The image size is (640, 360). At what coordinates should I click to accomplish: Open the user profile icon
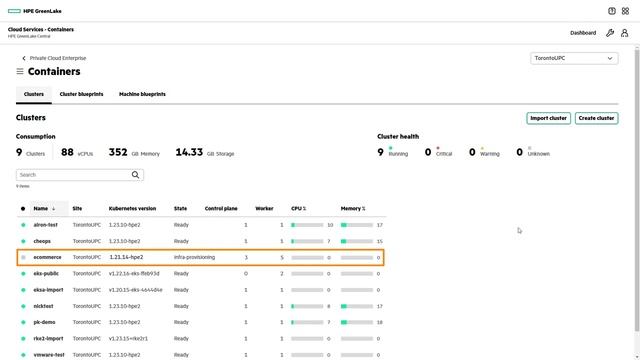624,33
